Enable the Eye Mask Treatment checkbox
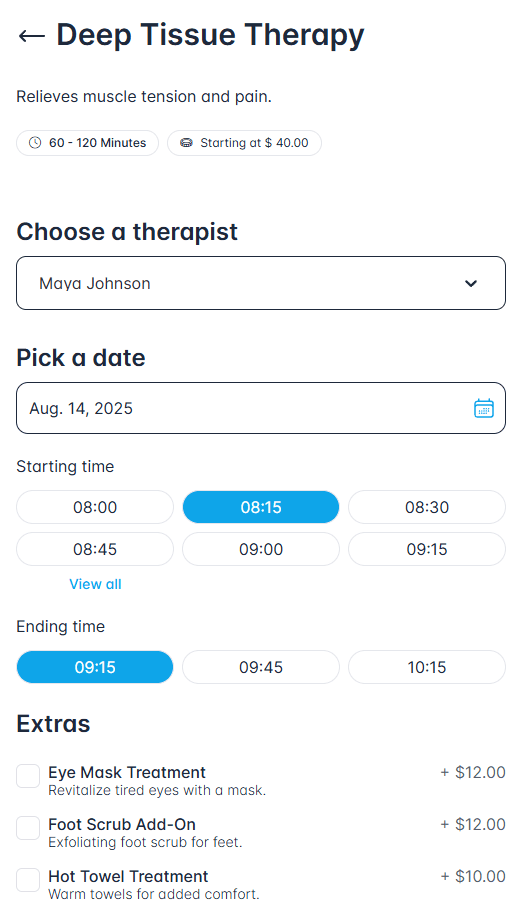This screenshot has width=522, height=920. pyautogui.click(x=28, y=776)
